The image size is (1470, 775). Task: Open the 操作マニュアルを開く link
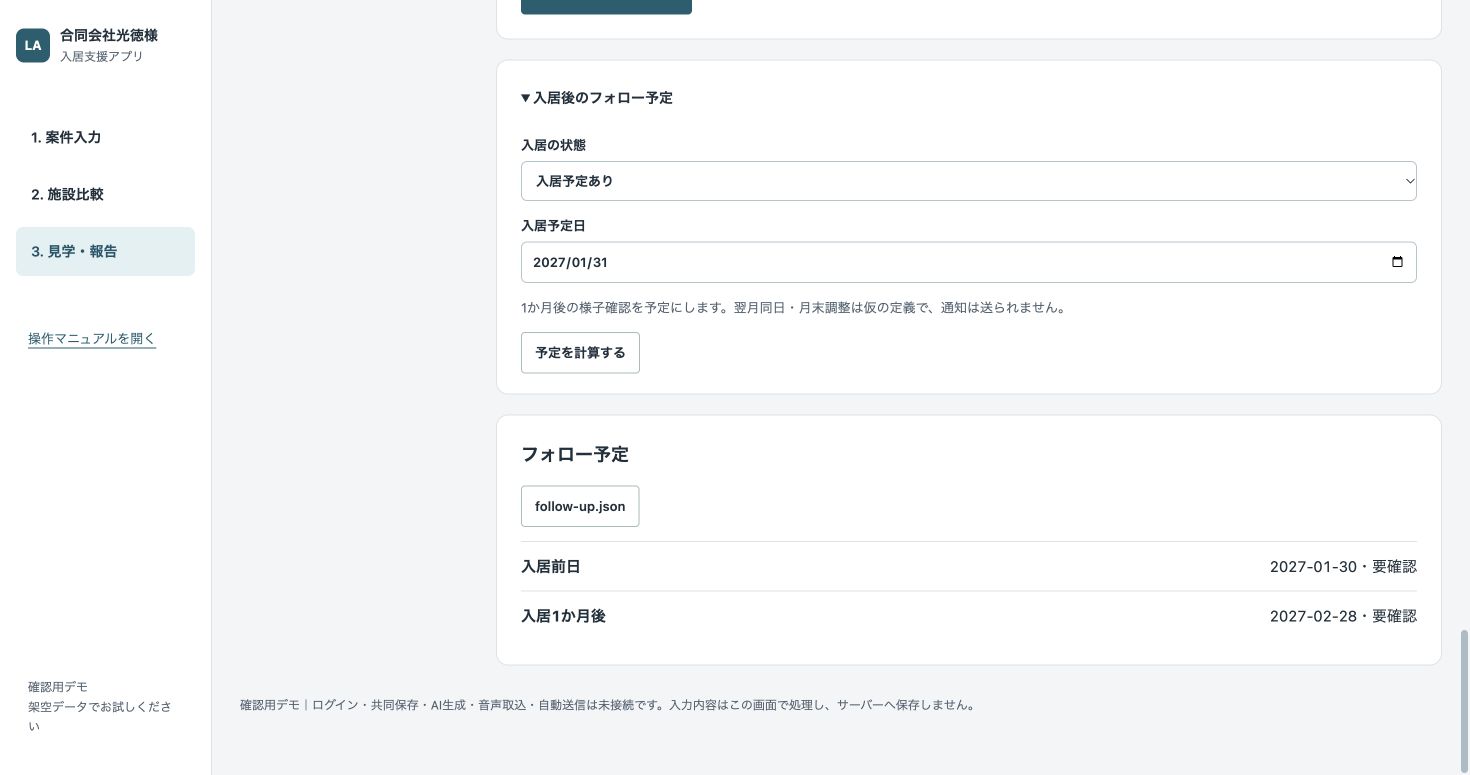pos(92,338)
